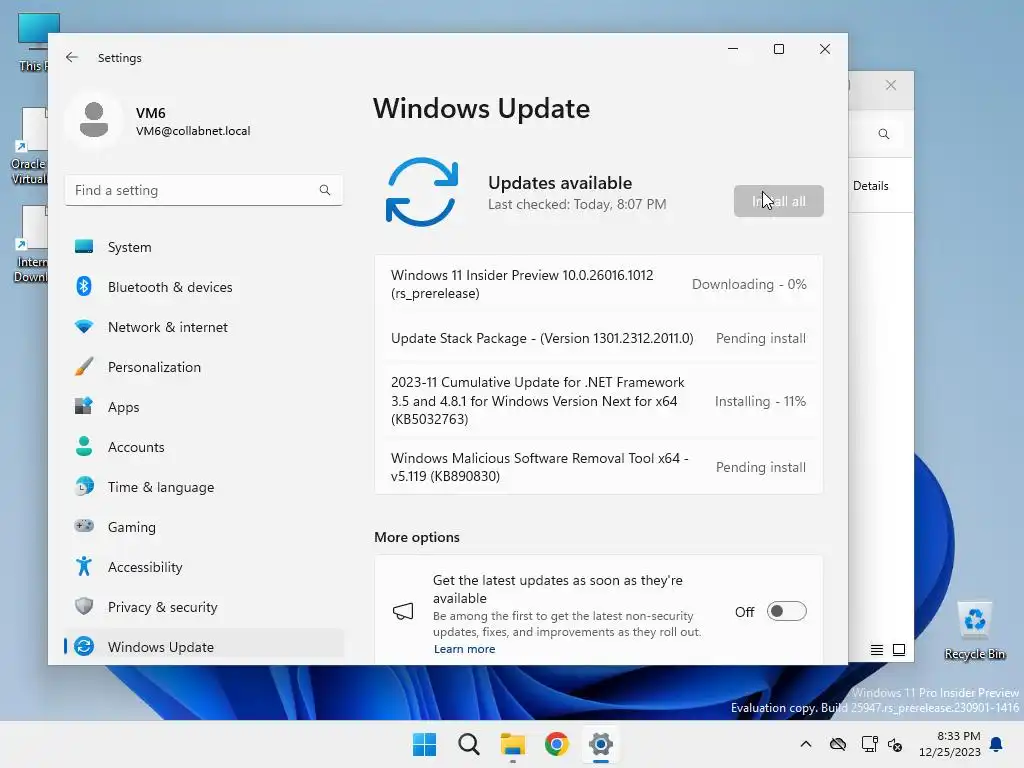Click the Installing - 11% status

click(x=760, y=401)
